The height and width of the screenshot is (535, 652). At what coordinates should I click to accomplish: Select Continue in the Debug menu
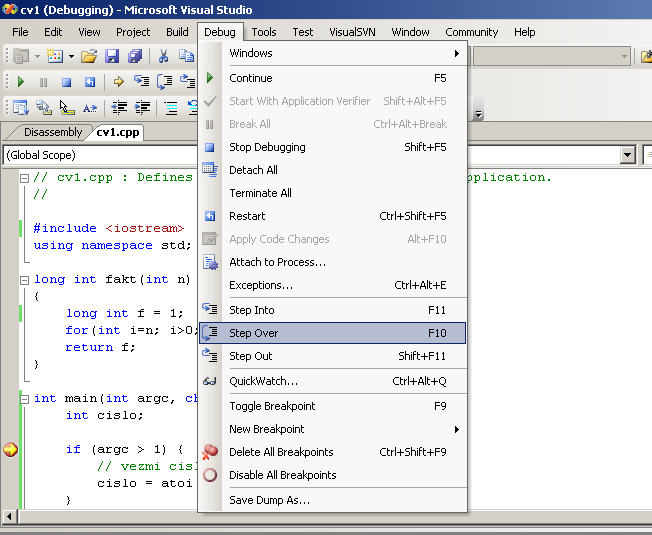[332, 78]
